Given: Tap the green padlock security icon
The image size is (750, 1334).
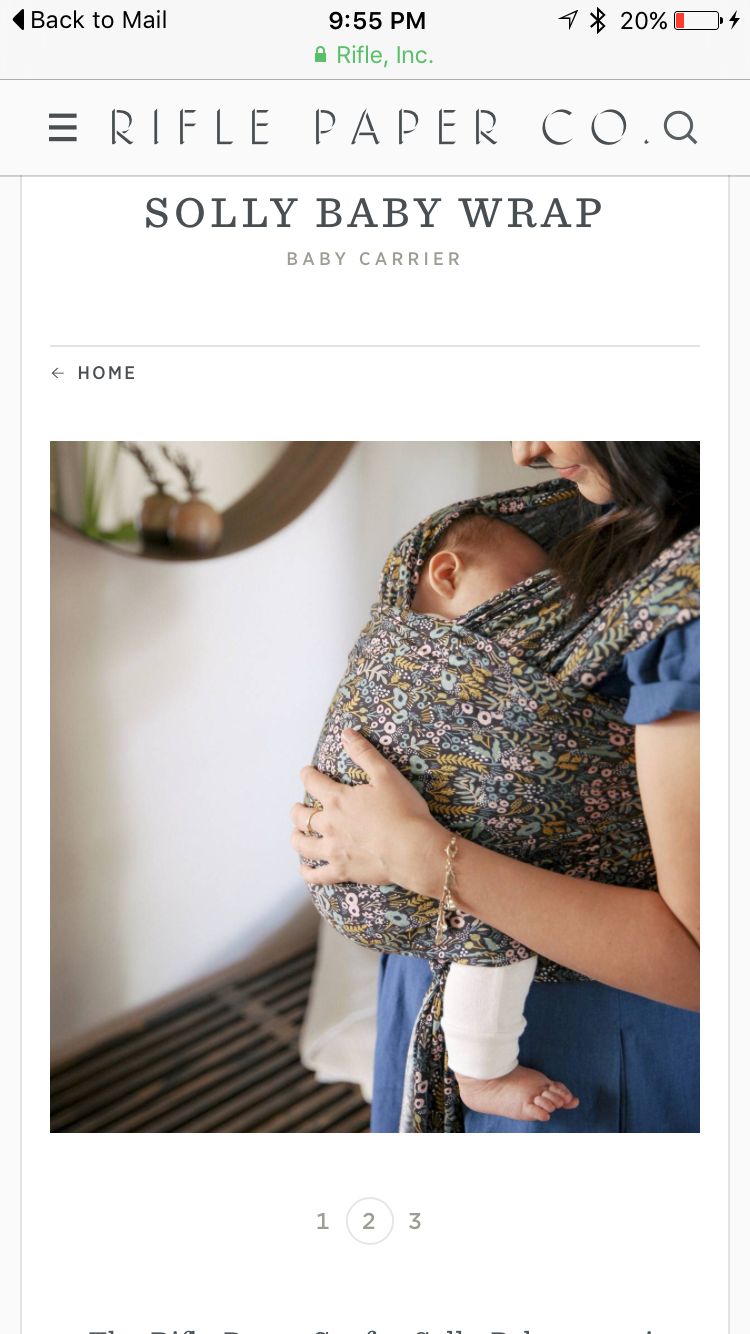Looking at the screenshot, I should (321, 55).
